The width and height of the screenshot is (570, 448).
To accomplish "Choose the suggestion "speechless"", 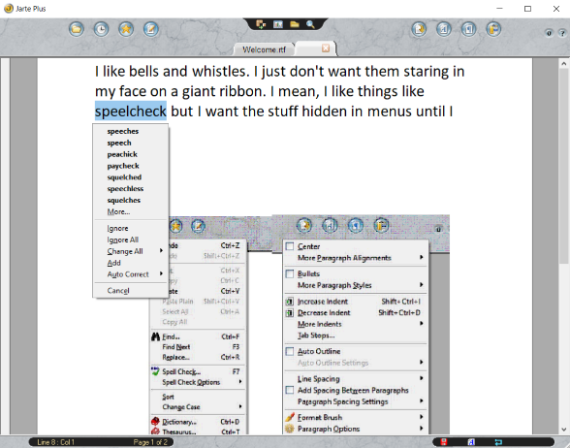I will pyautogui.click(x=125, y=189).
